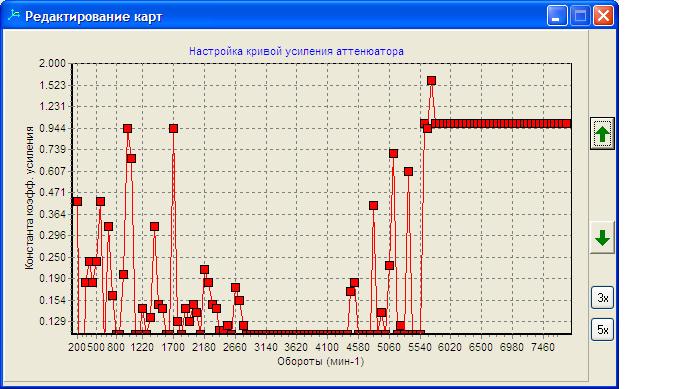Select the 5x smoothing button
The image size is (683, 389).
point(602,330)
